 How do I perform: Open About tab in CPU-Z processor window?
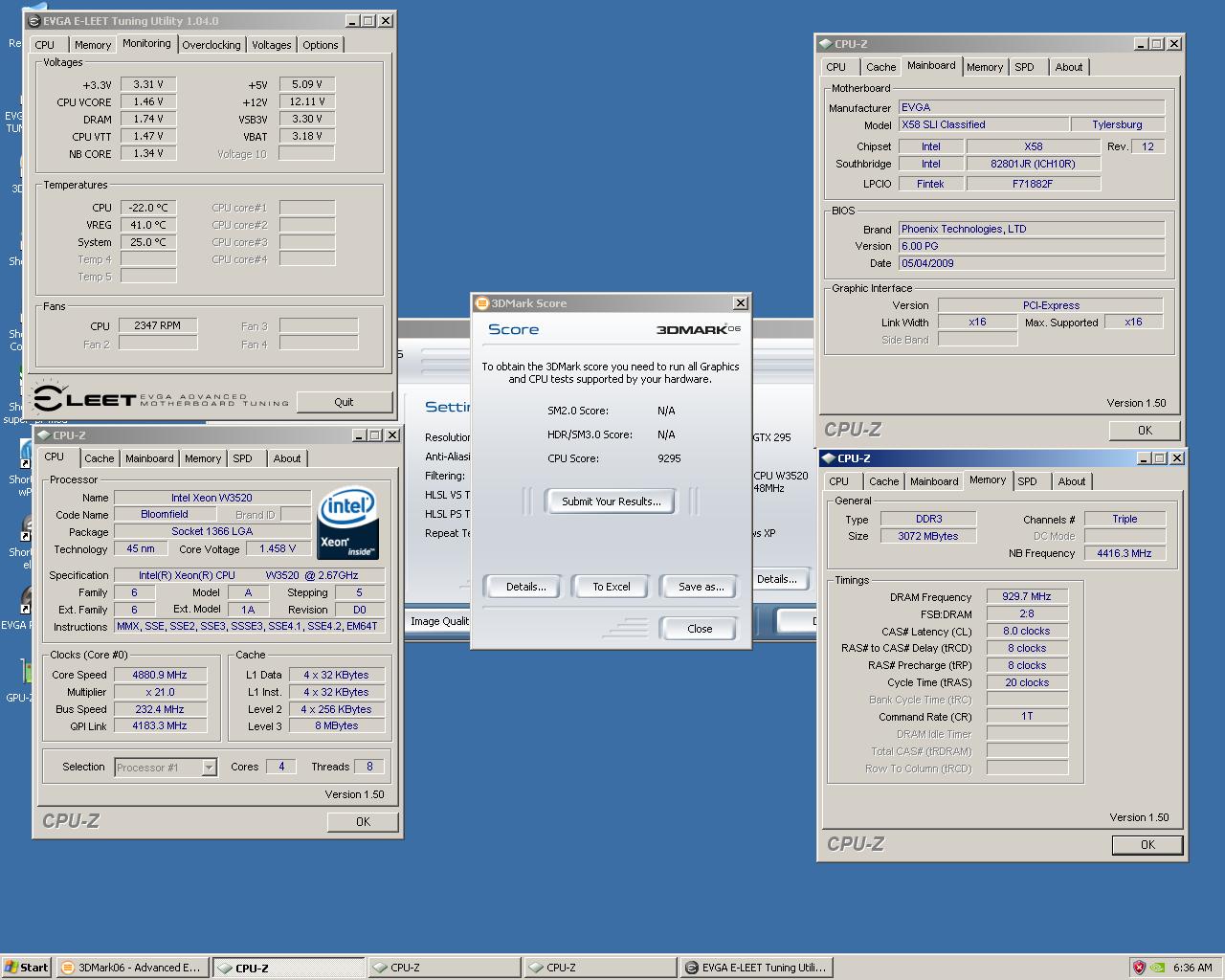(287, 458)
